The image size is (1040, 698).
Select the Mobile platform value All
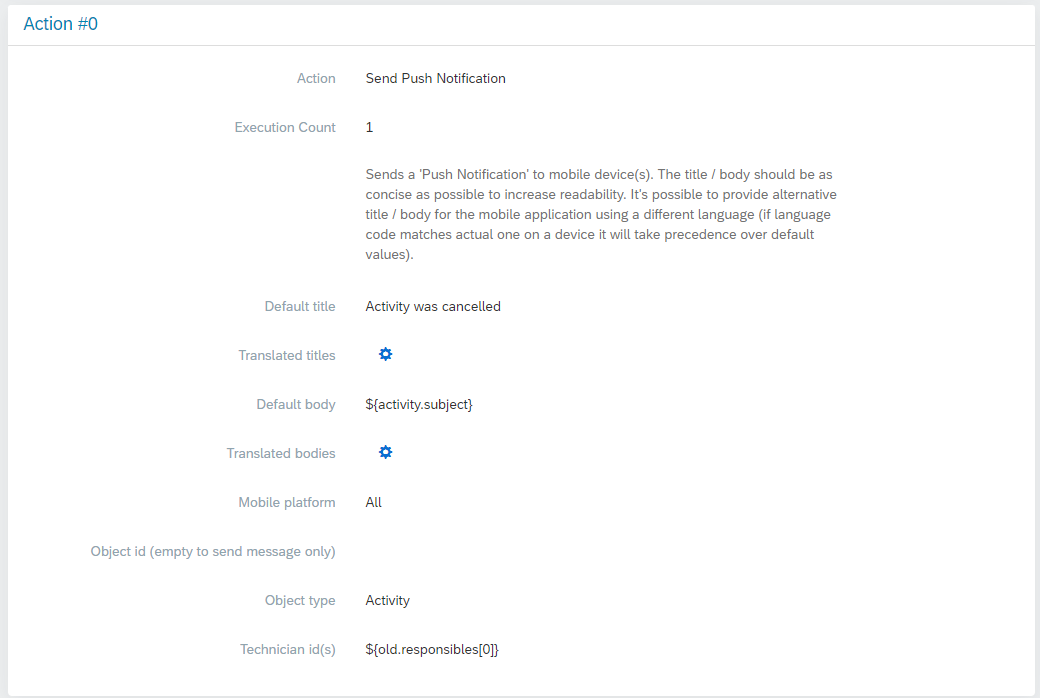[x=374, y=502]
